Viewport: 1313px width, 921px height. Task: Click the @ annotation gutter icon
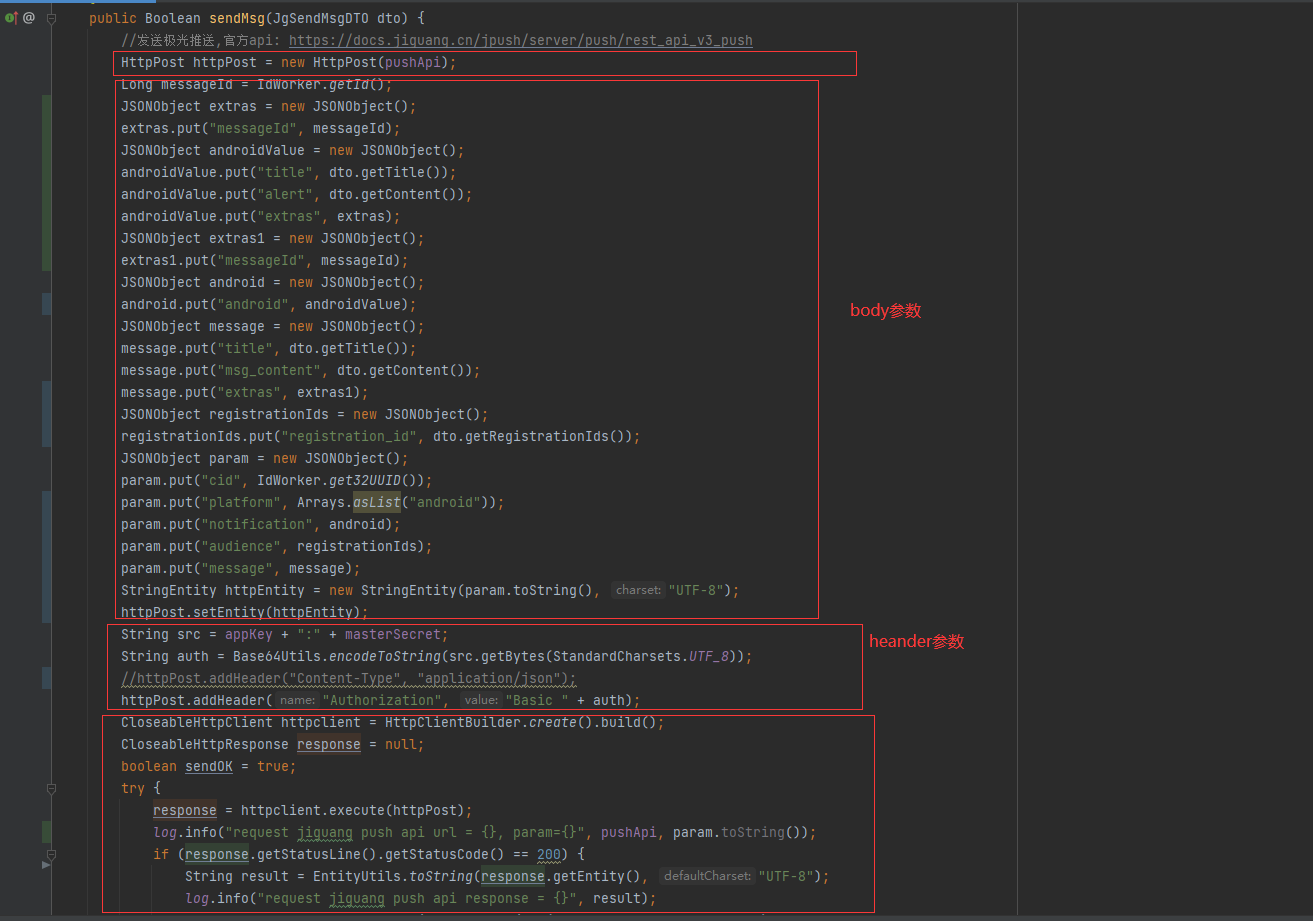28,18
